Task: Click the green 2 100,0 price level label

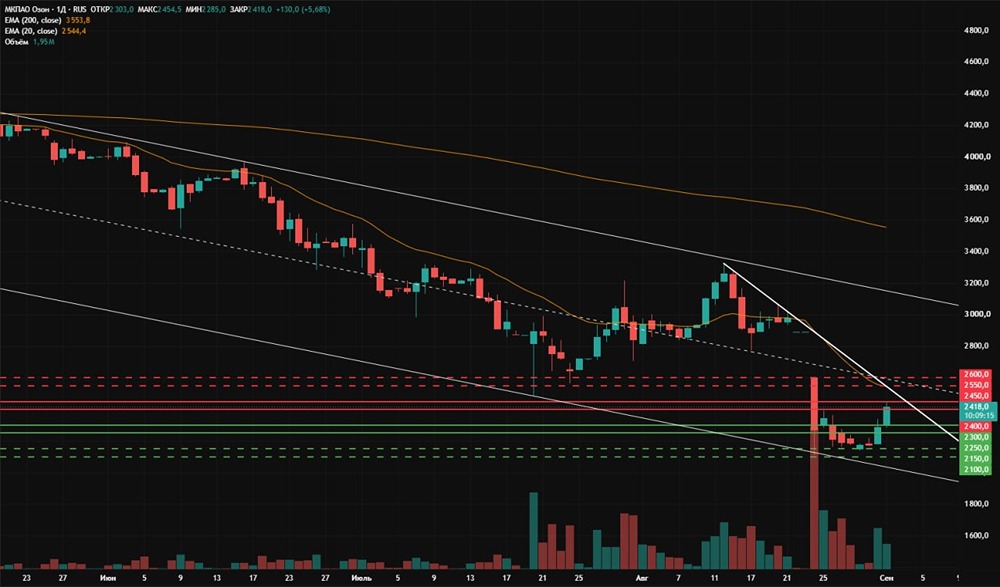Action: pyautogui.click(x=976, y=470)
